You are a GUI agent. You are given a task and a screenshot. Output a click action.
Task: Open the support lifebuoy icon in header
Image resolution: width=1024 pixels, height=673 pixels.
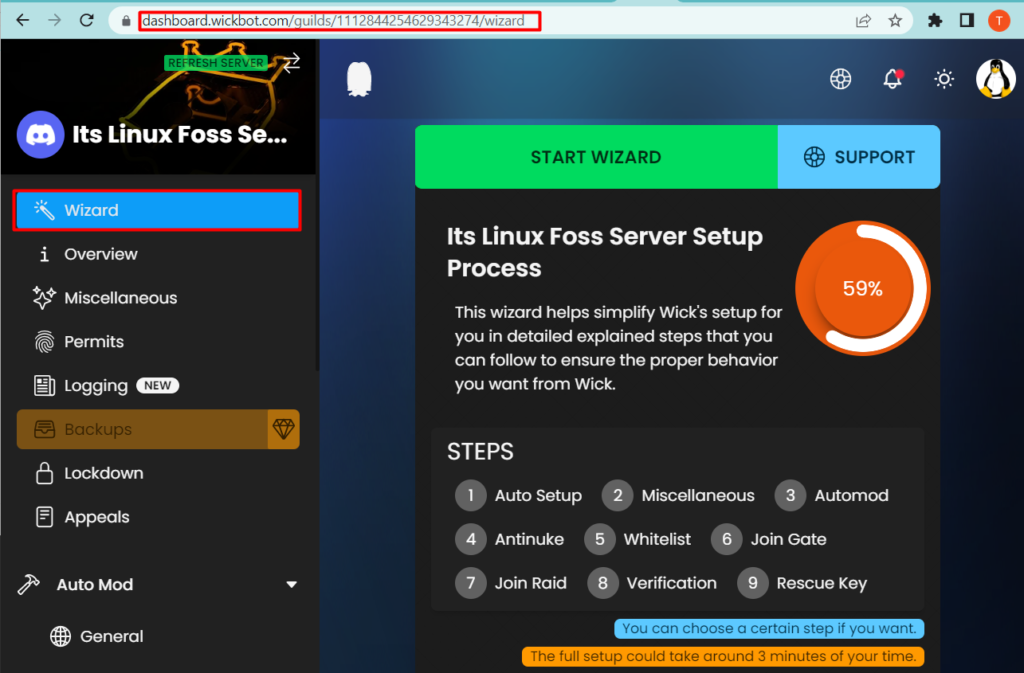[x=840, y=79]
